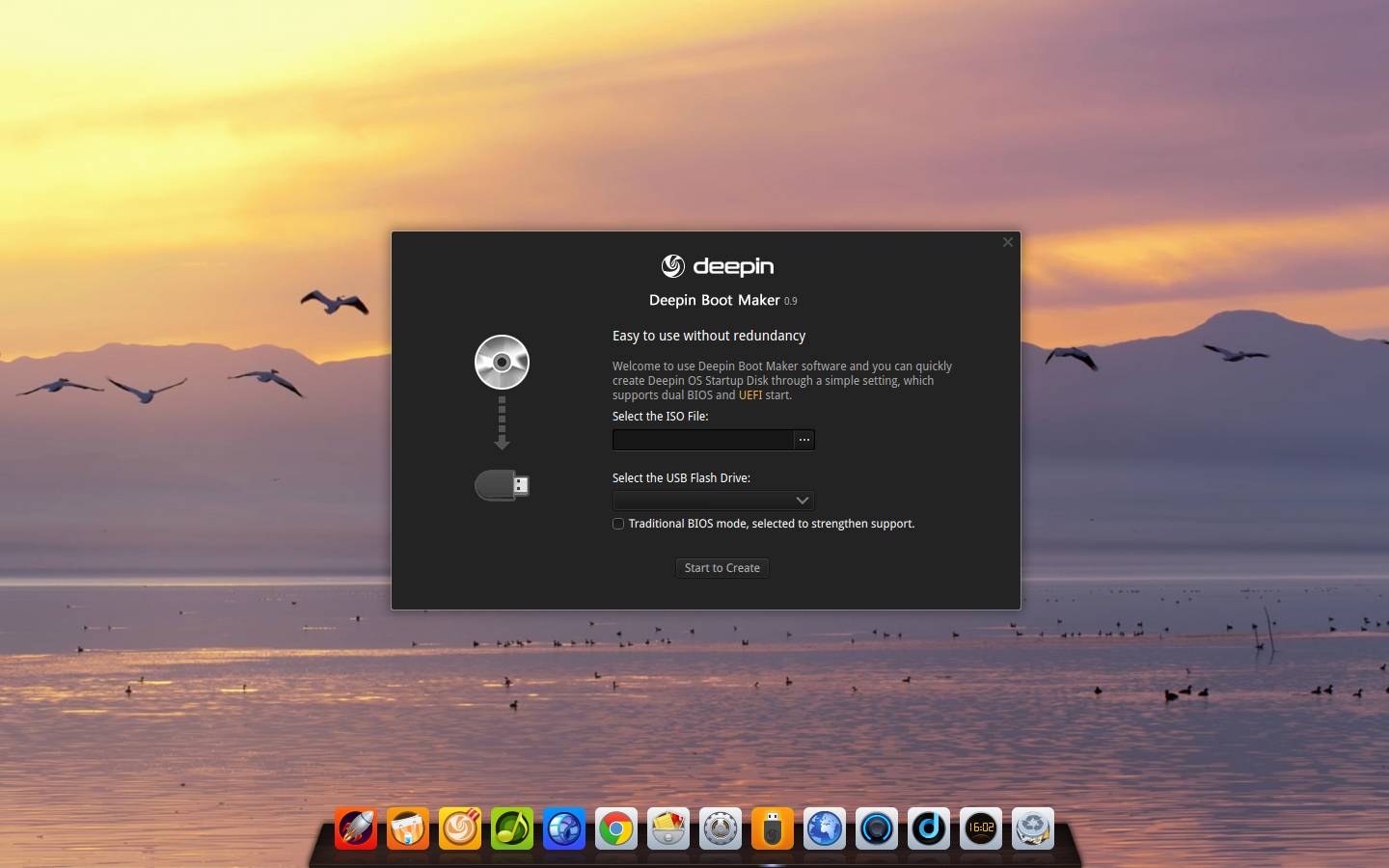Open the Deepin Store icon in the dock
The image size is (1389, 868).
pos(408,828)
